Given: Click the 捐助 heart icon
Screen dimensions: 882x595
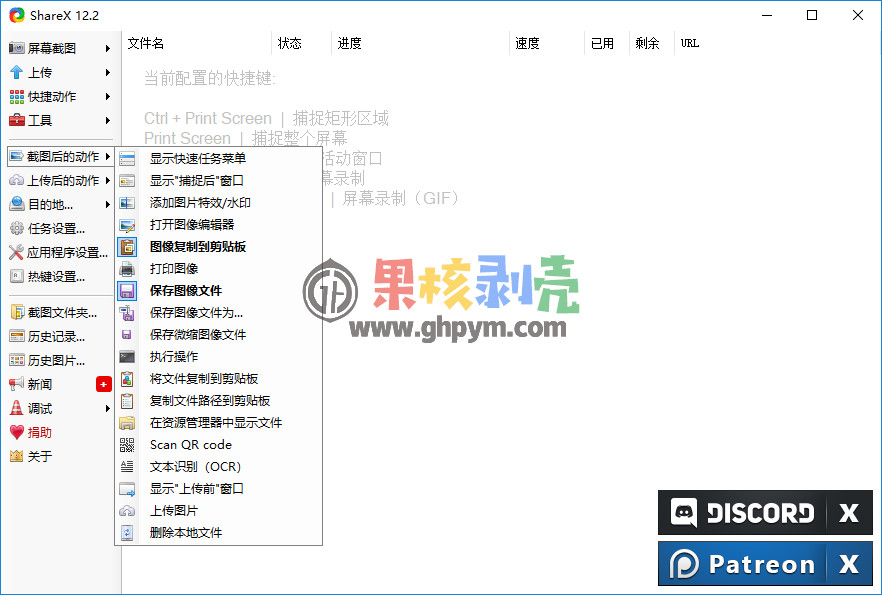Looking at the screenshot, I should coord(16,432).
